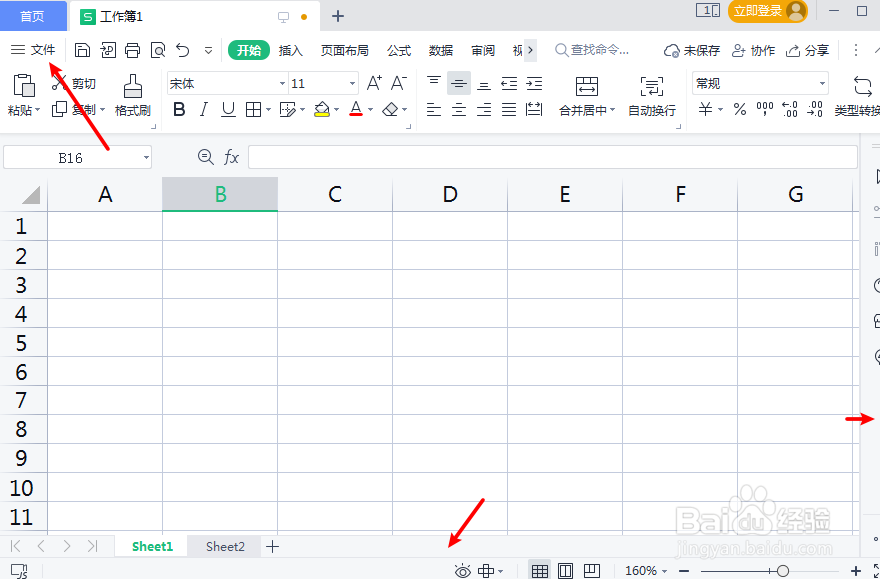
Task: Click the eraser clear icon
Action: 390,109
